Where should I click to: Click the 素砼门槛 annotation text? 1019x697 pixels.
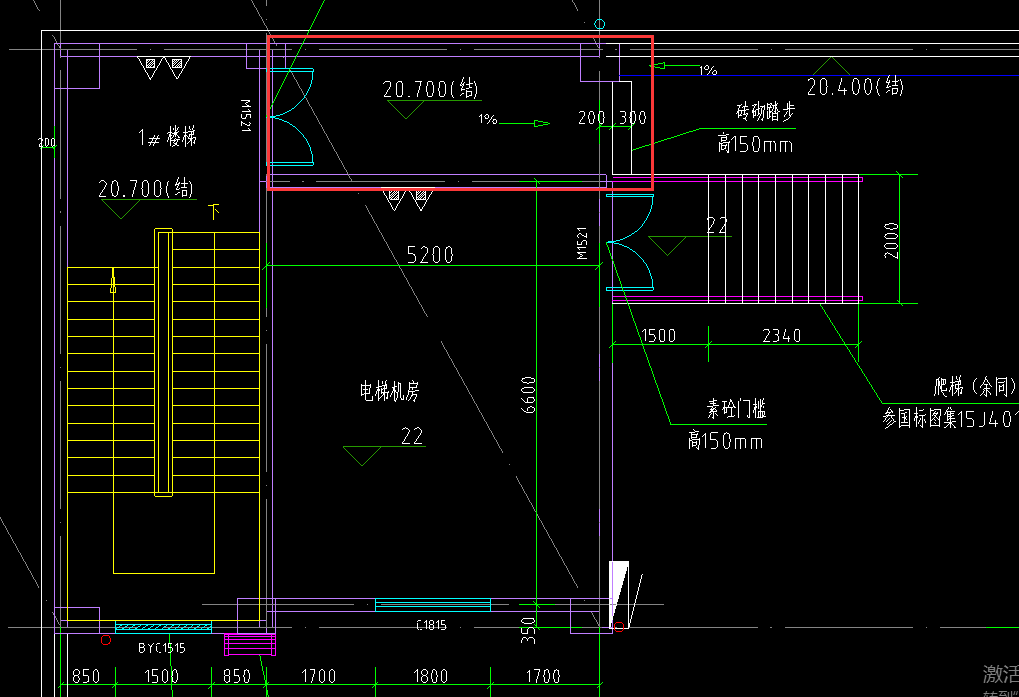(x=736, y=409)
